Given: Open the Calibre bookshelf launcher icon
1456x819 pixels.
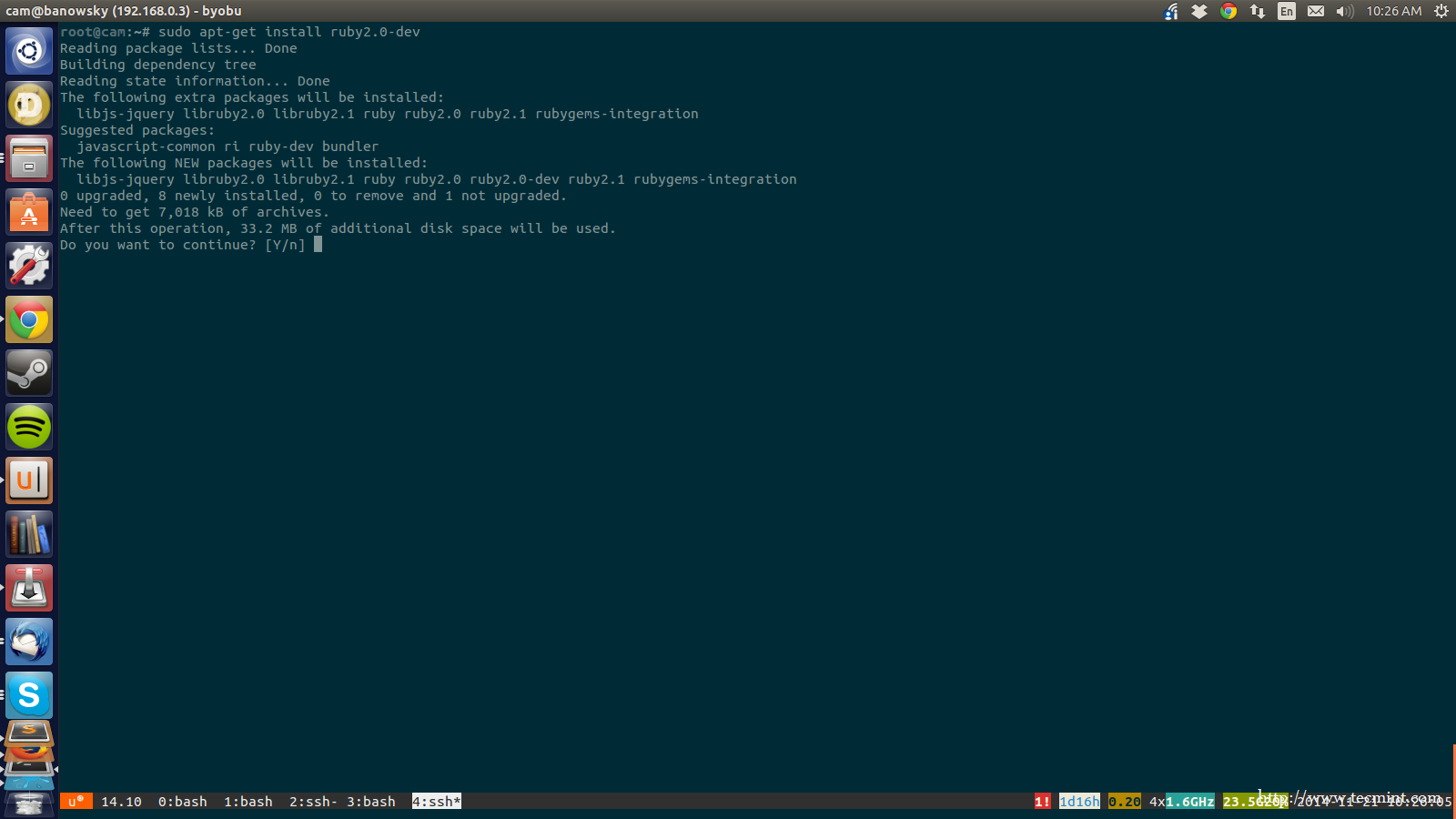Looking at the screenshot, I should click(x=29, y=534).
